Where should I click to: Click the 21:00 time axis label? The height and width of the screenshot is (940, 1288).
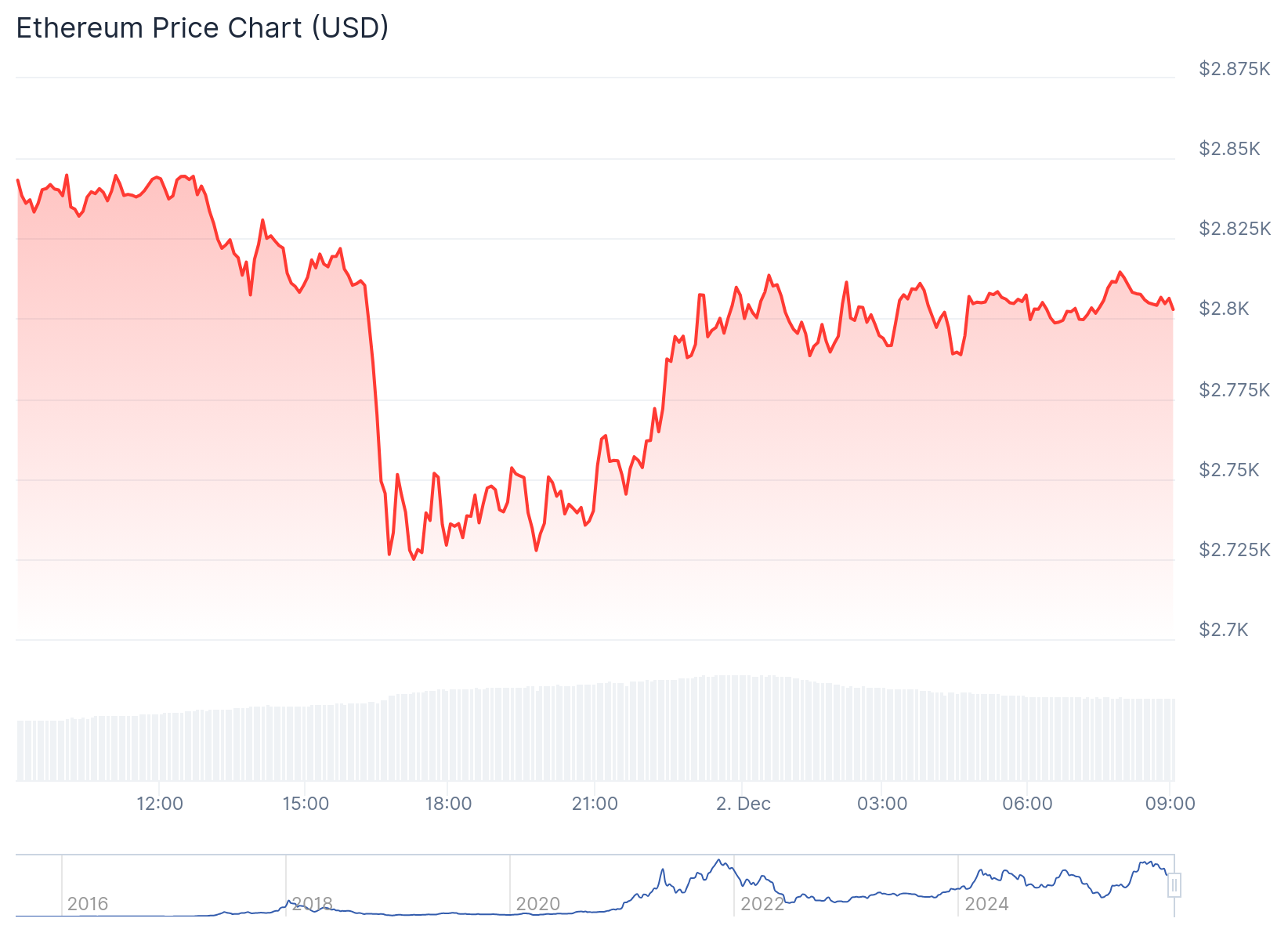click(x=595, y=804)
